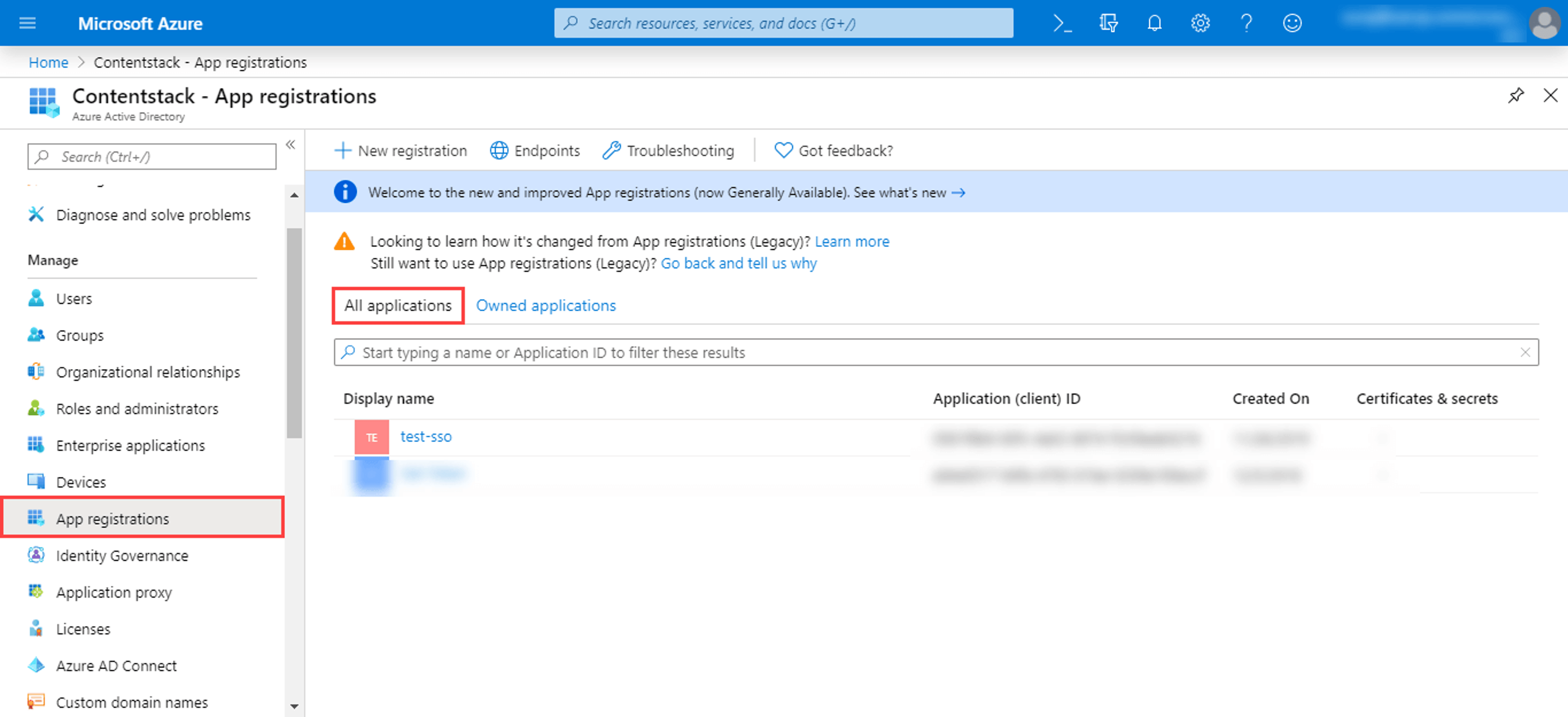
Task: Click the Azure AD Connect icon
Action: click(x=36, y=665)
